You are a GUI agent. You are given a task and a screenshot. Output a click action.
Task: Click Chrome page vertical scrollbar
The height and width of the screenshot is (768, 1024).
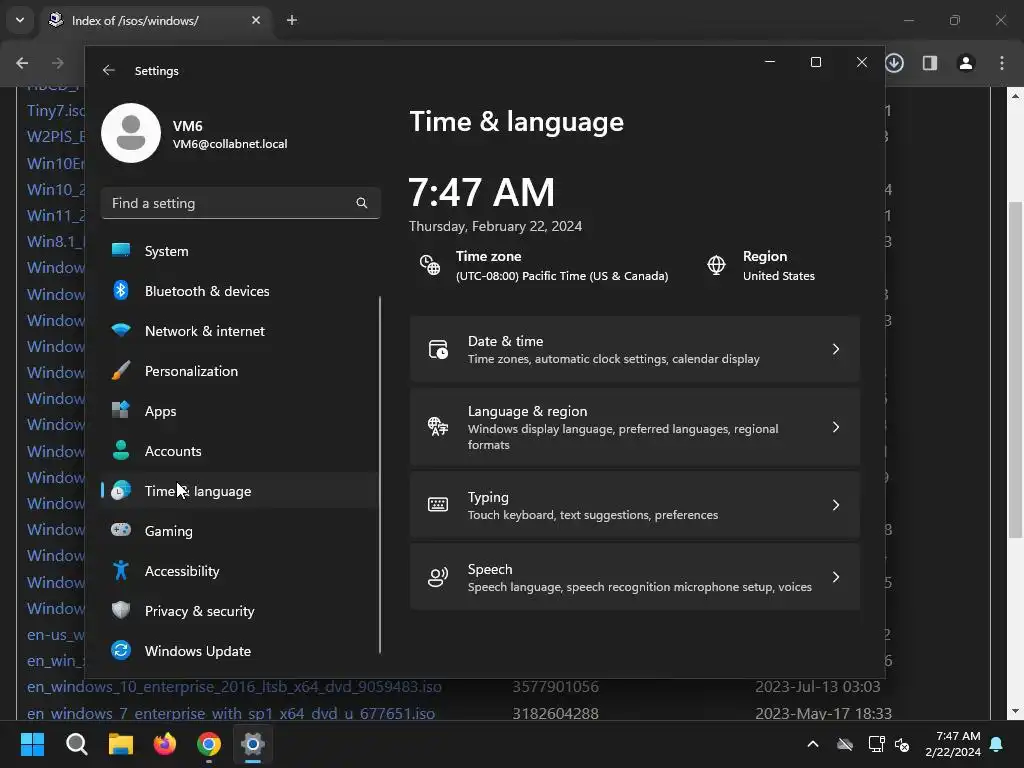pyautogui.click(x=1014, y=370)
